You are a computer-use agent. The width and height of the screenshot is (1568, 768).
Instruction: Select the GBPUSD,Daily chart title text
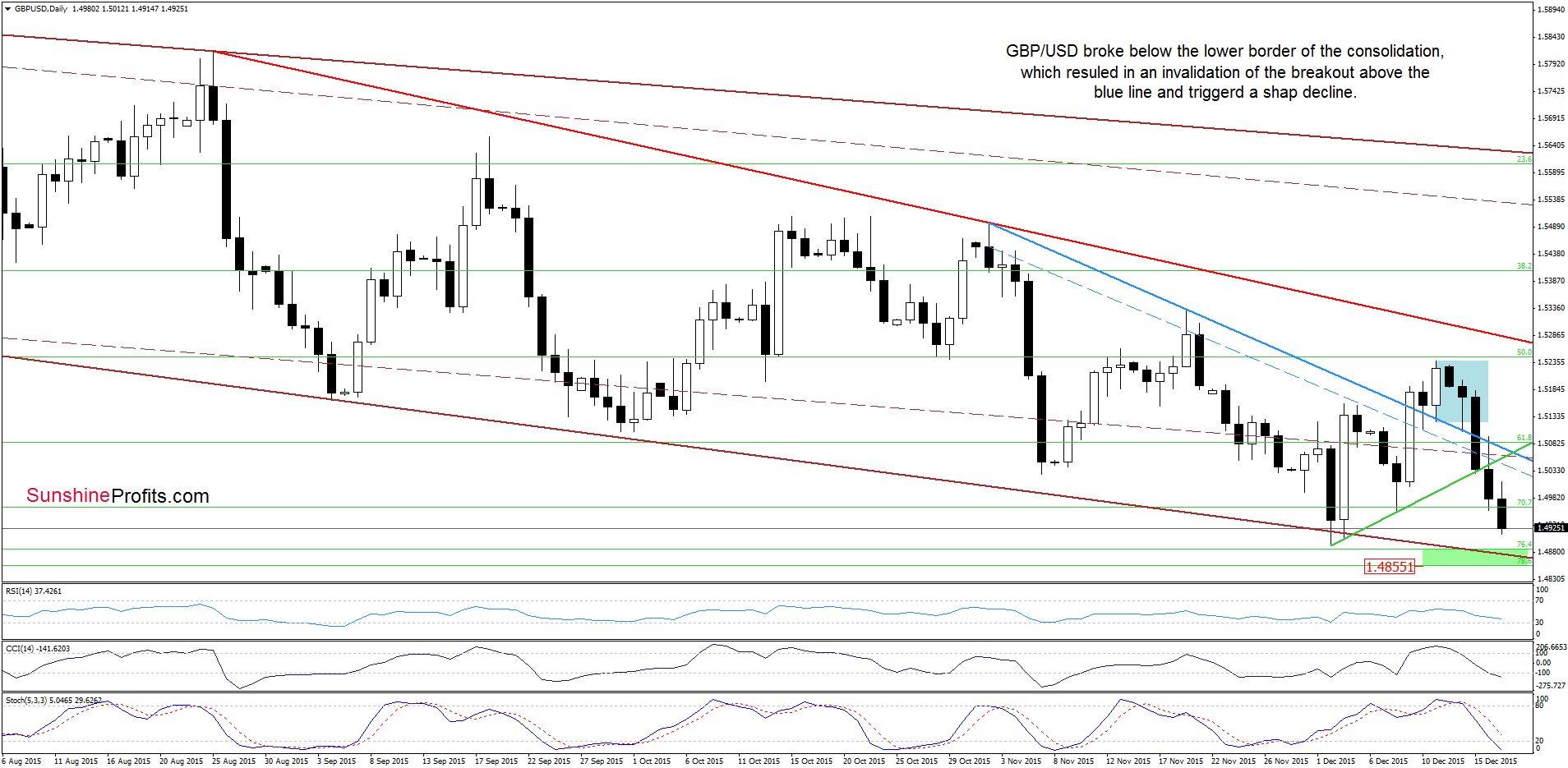pos(41,9)
